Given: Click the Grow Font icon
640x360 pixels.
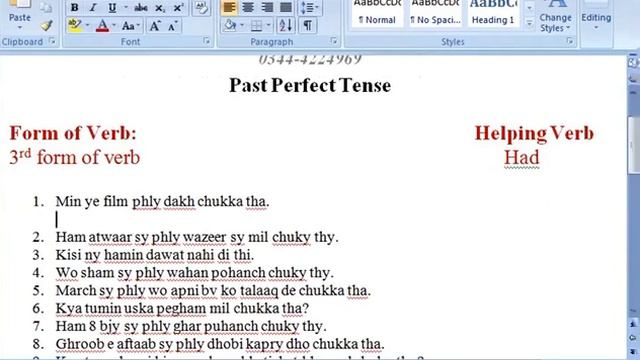Looking at the screenshot, I should click(154, 26).
